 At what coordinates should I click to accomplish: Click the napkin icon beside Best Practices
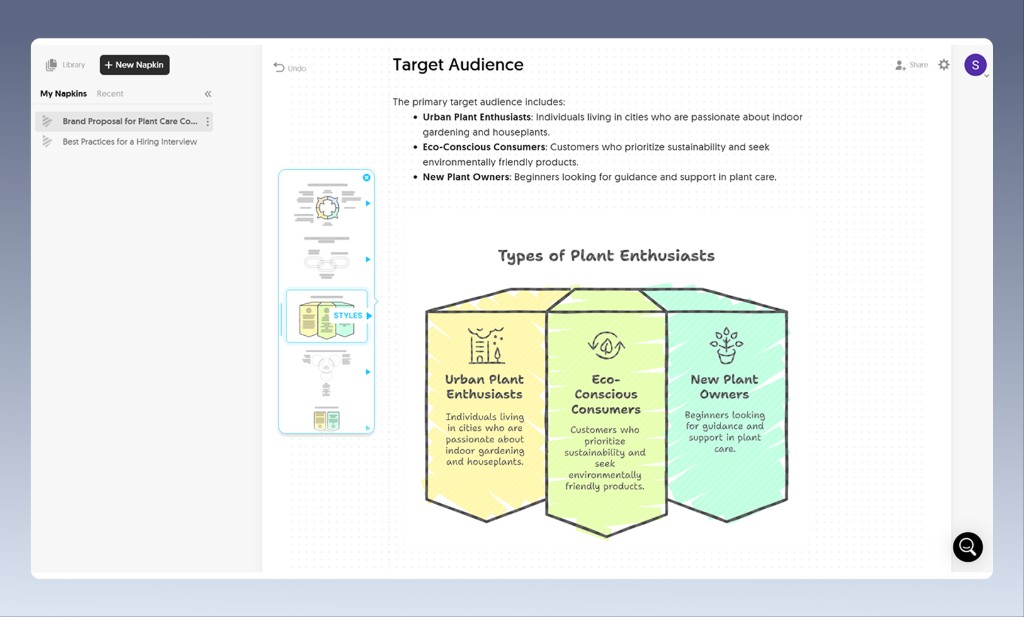pos(46,142)
